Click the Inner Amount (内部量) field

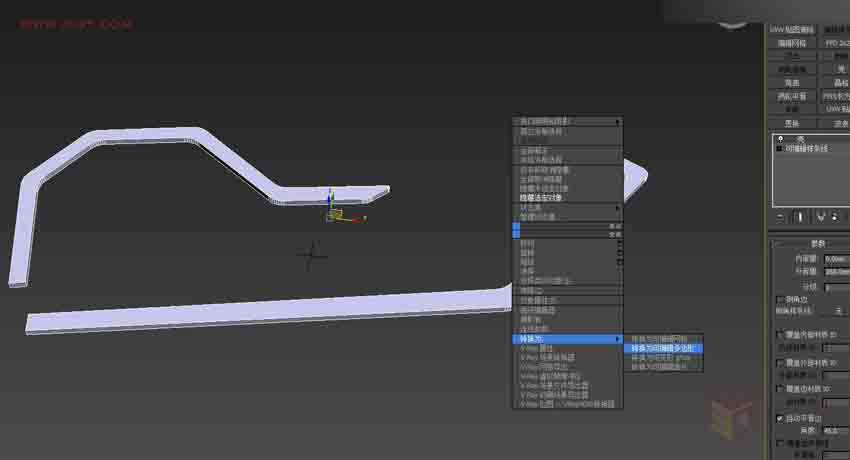(x=836, y=260)
